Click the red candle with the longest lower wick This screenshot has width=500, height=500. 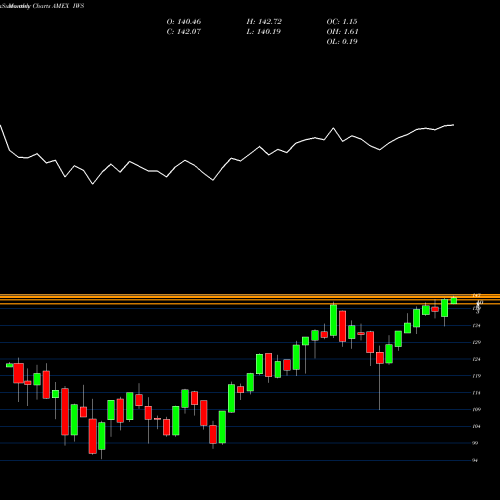380,358
